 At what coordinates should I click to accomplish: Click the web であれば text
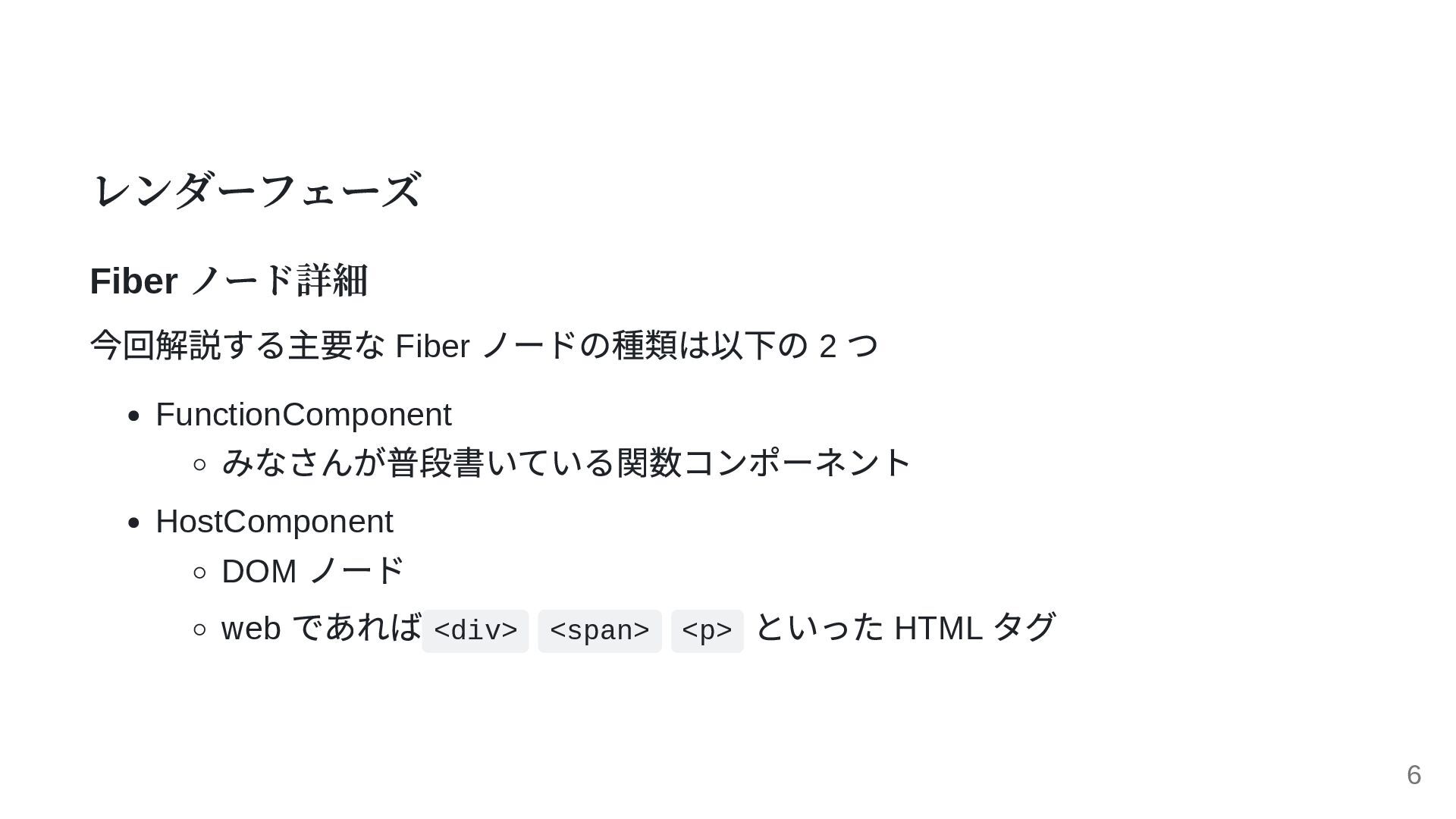pyautogui.click(x=321, y=628)
